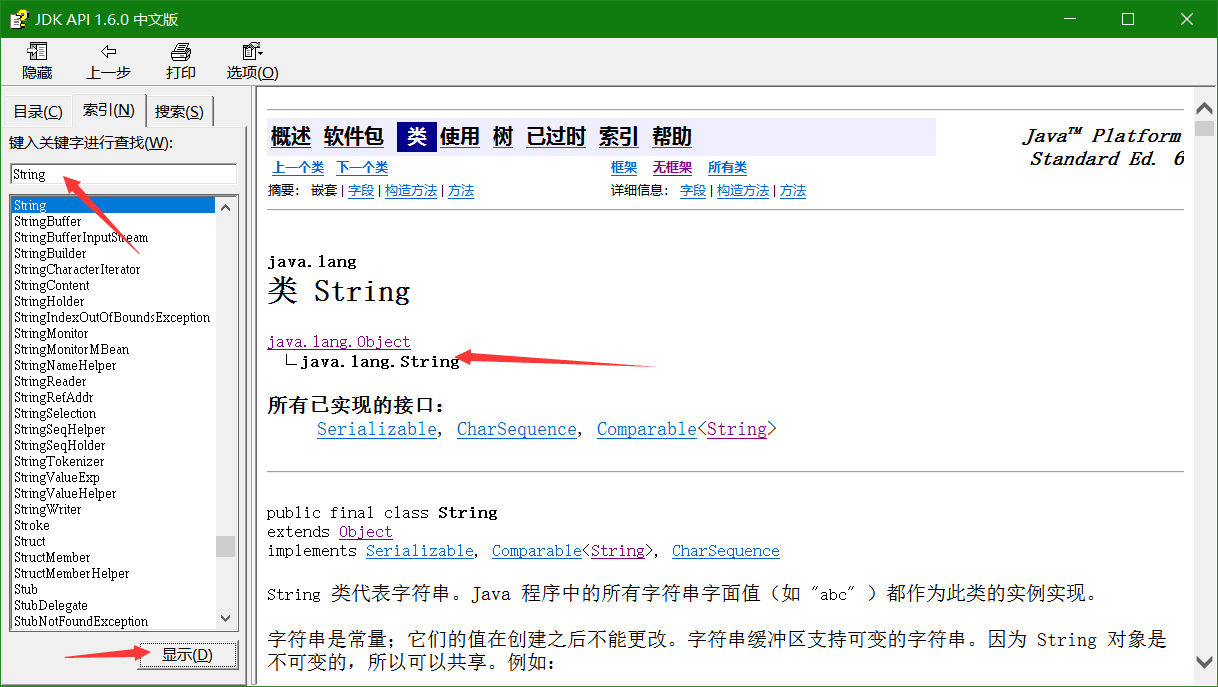1218x687 pixels.
Task: Open the java.lang.Object link
Action: pyautogui.click(x=338, y=341)
